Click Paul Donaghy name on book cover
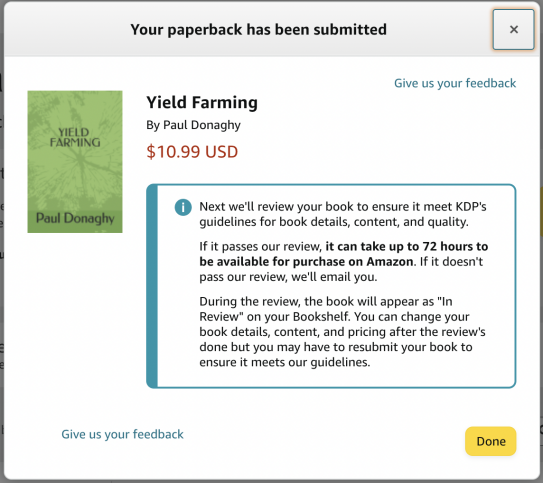The image size is (543, 483). tap(75, 218)
